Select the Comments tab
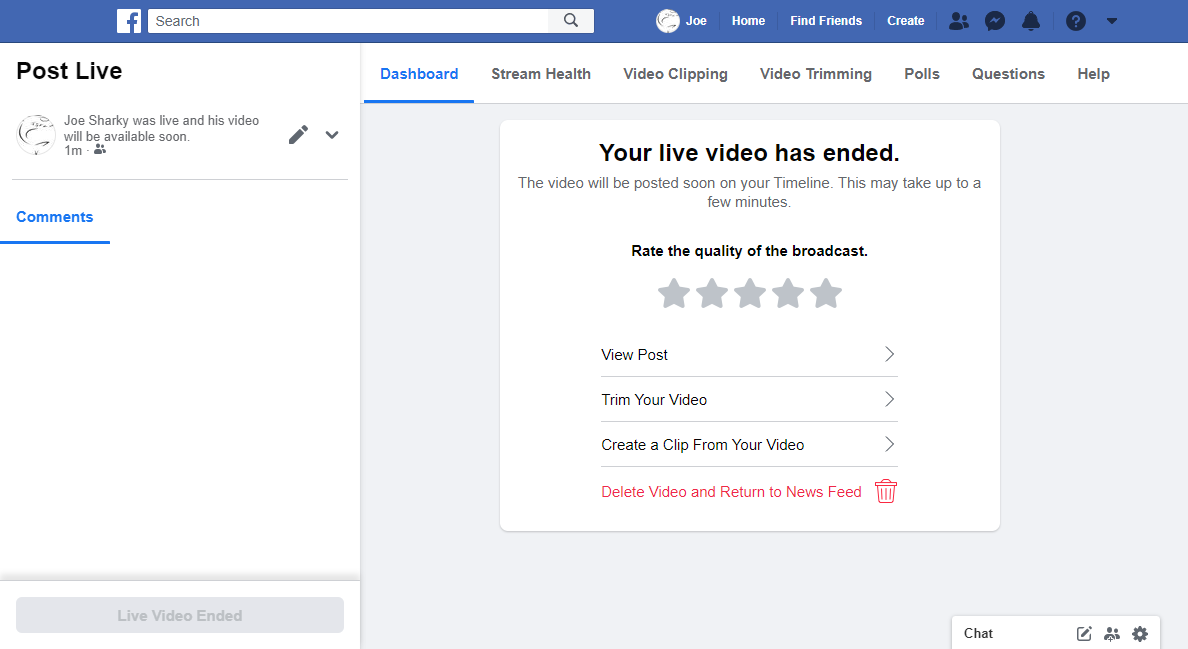 (x=55, y=216)
